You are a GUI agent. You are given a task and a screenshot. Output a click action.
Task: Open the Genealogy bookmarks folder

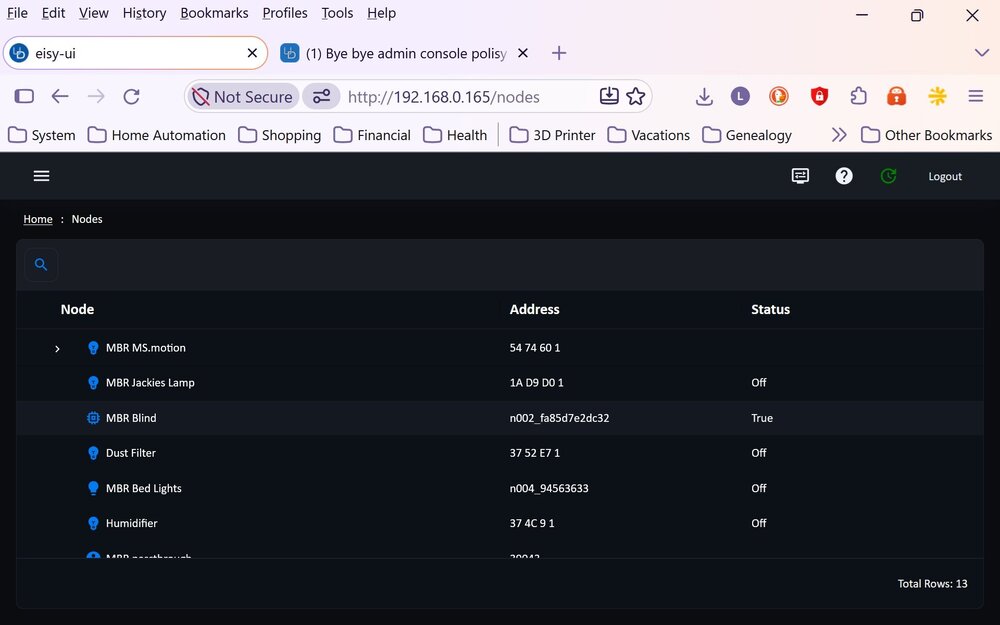747,135
